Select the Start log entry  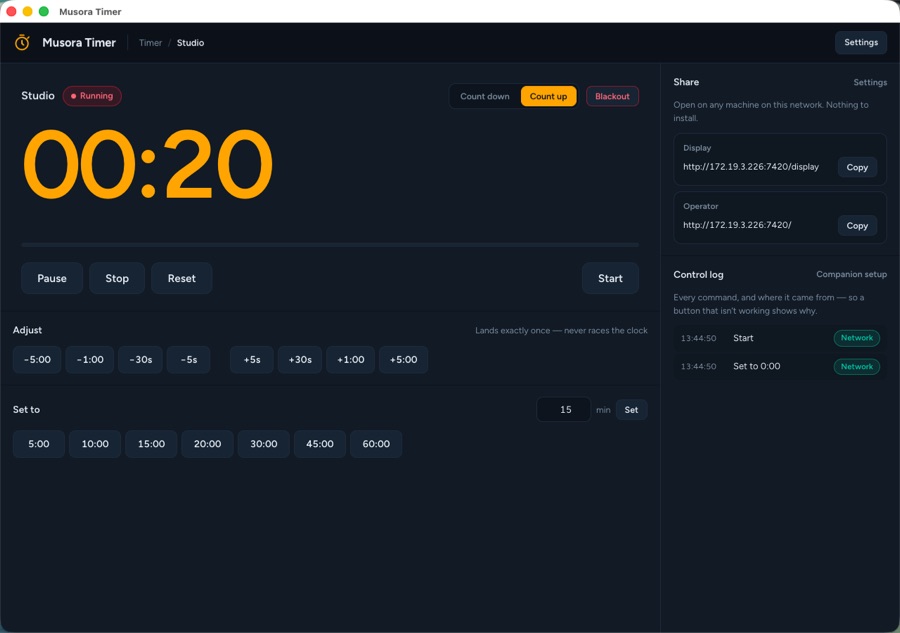[780, 338]
